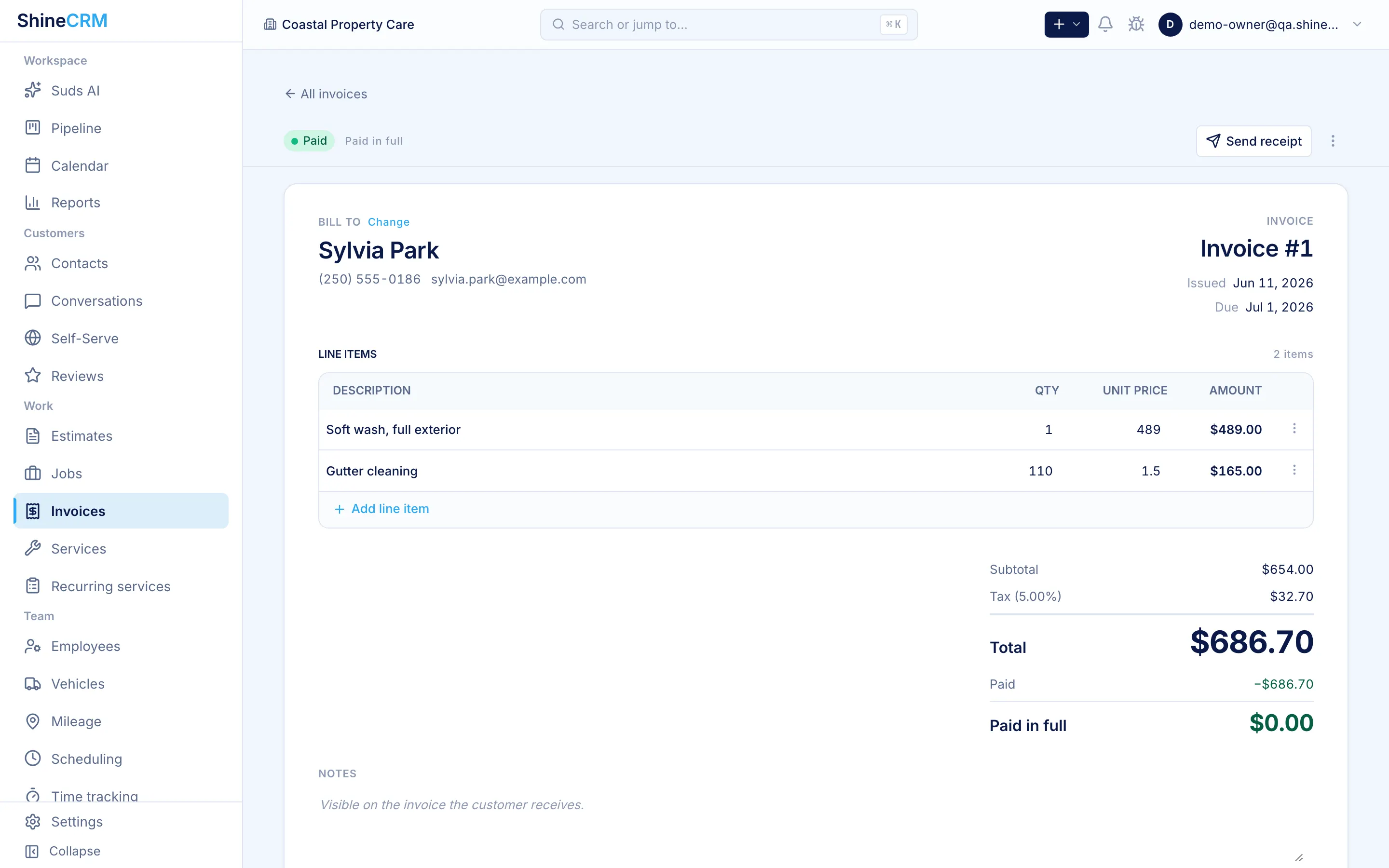Click the Send receipt button

tap(1253, 141)
